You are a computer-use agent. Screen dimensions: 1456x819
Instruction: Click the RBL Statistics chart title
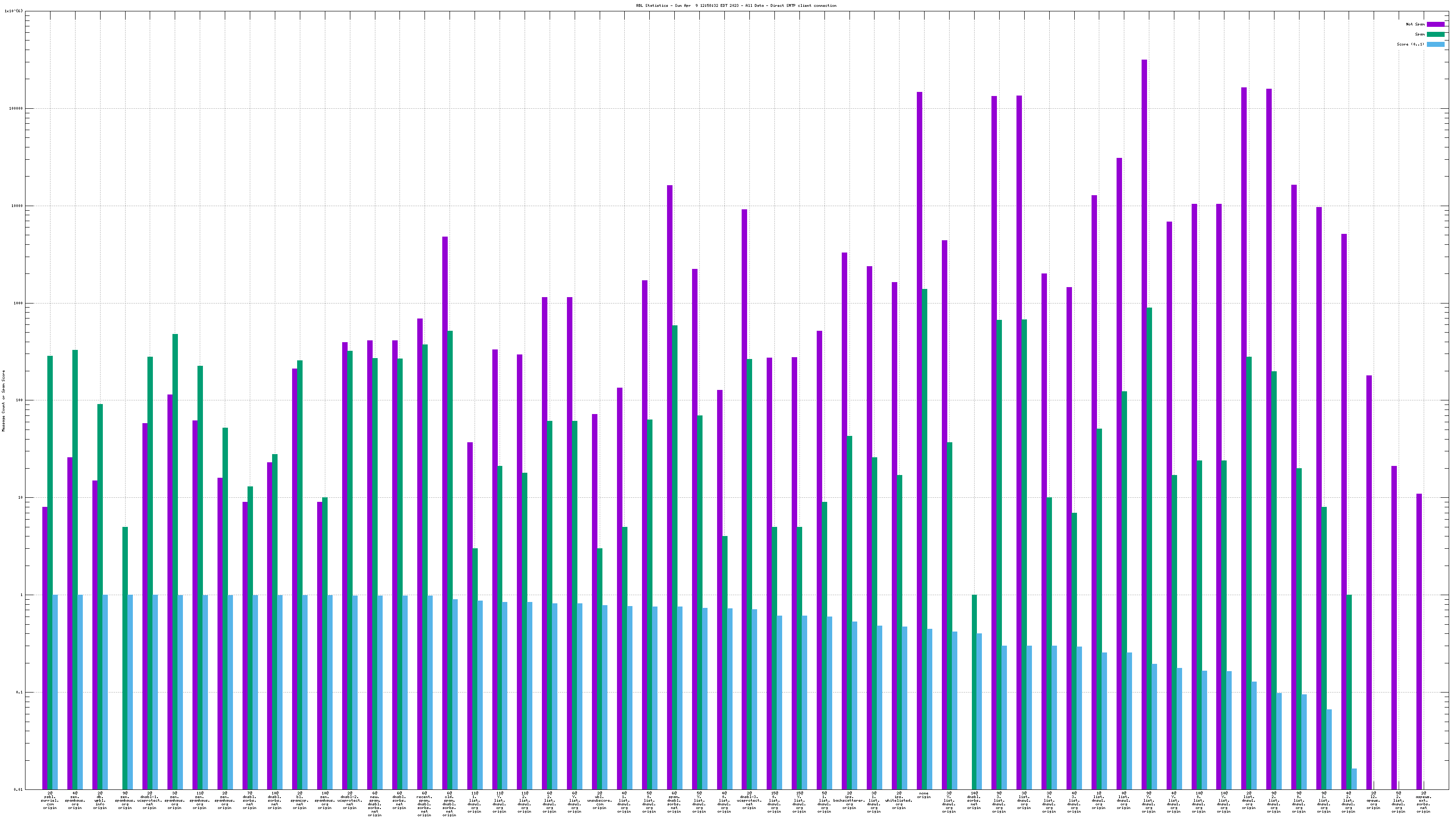point(736,5)
